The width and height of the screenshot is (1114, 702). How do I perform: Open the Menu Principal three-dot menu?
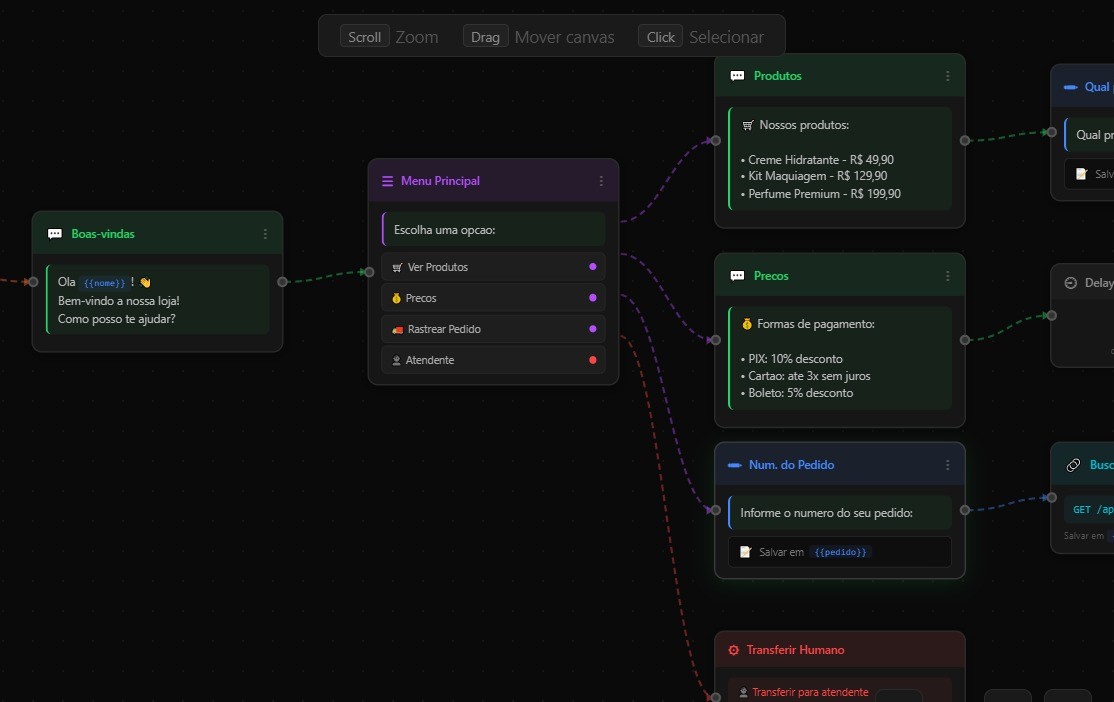(601, 181)
